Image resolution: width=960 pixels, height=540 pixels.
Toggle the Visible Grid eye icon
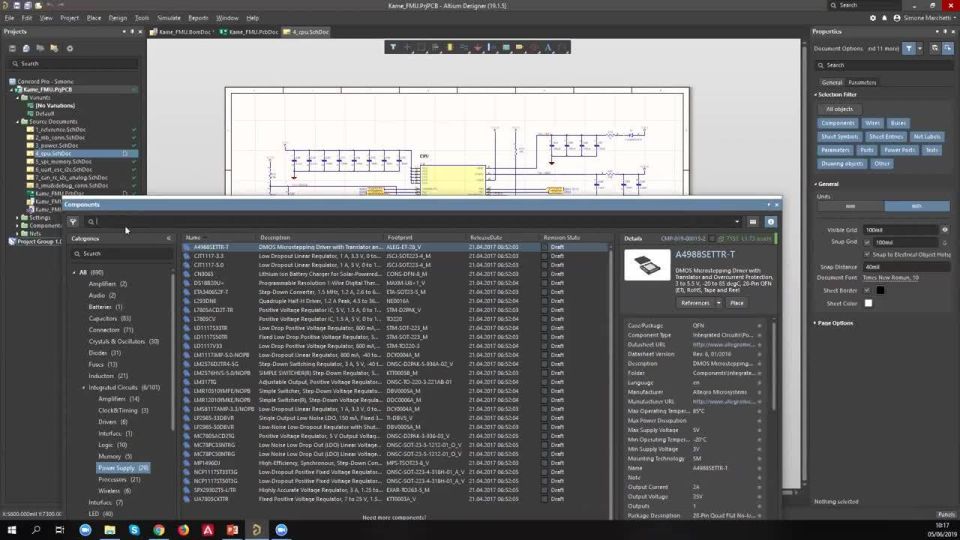pyautogui.click(x=945, y=230)
